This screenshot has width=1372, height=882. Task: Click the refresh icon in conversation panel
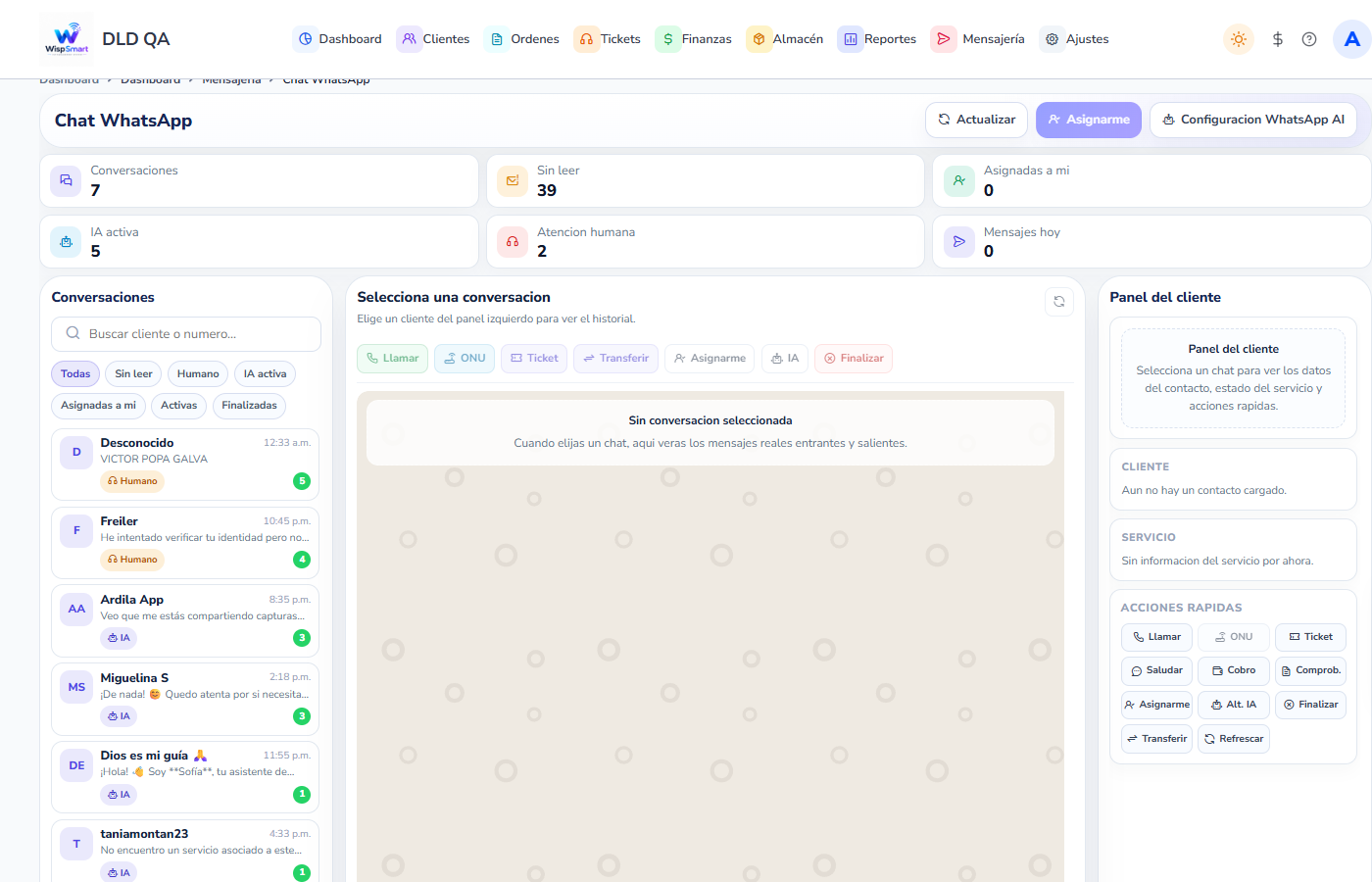click(x=1059, y=302)
